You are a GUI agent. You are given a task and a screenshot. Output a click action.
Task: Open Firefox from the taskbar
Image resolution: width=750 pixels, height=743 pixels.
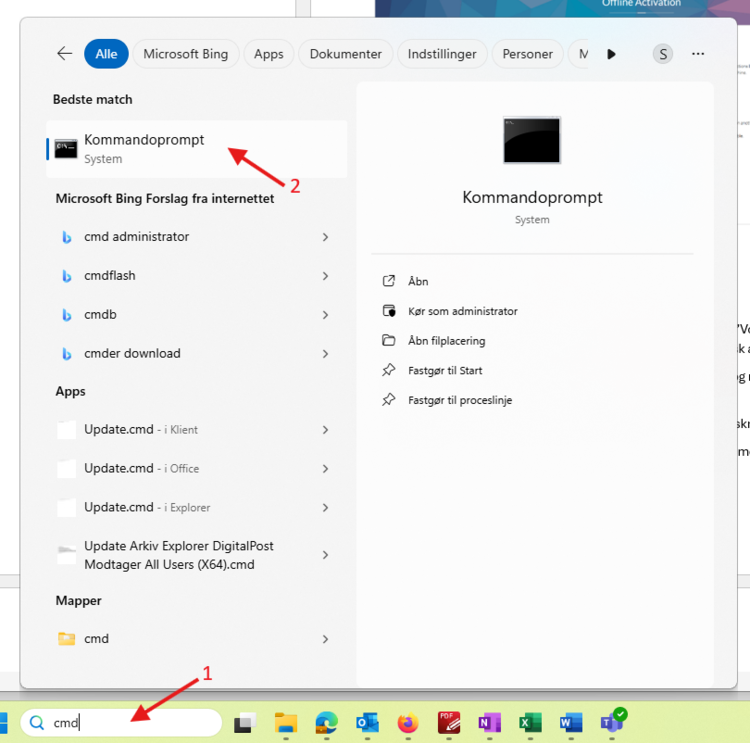tap(407, 723)
